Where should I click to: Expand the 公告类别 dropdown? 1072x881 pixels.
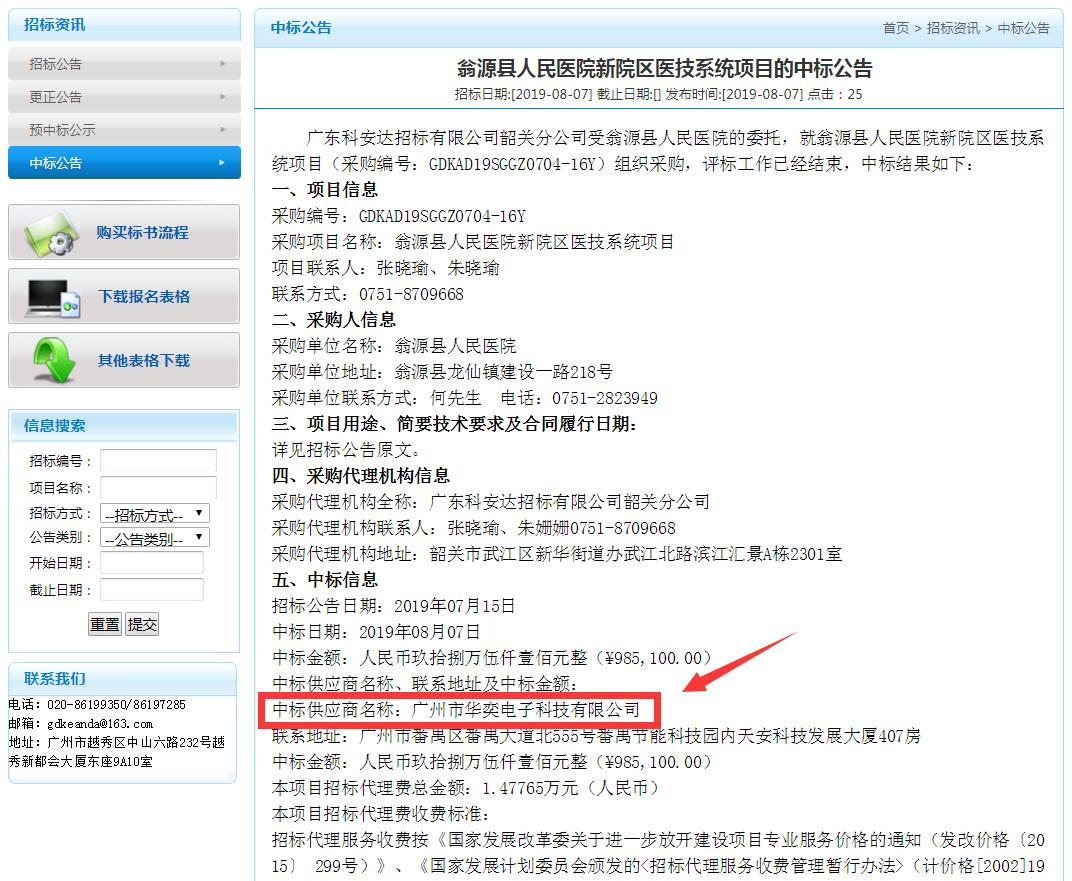pos(155,539)
